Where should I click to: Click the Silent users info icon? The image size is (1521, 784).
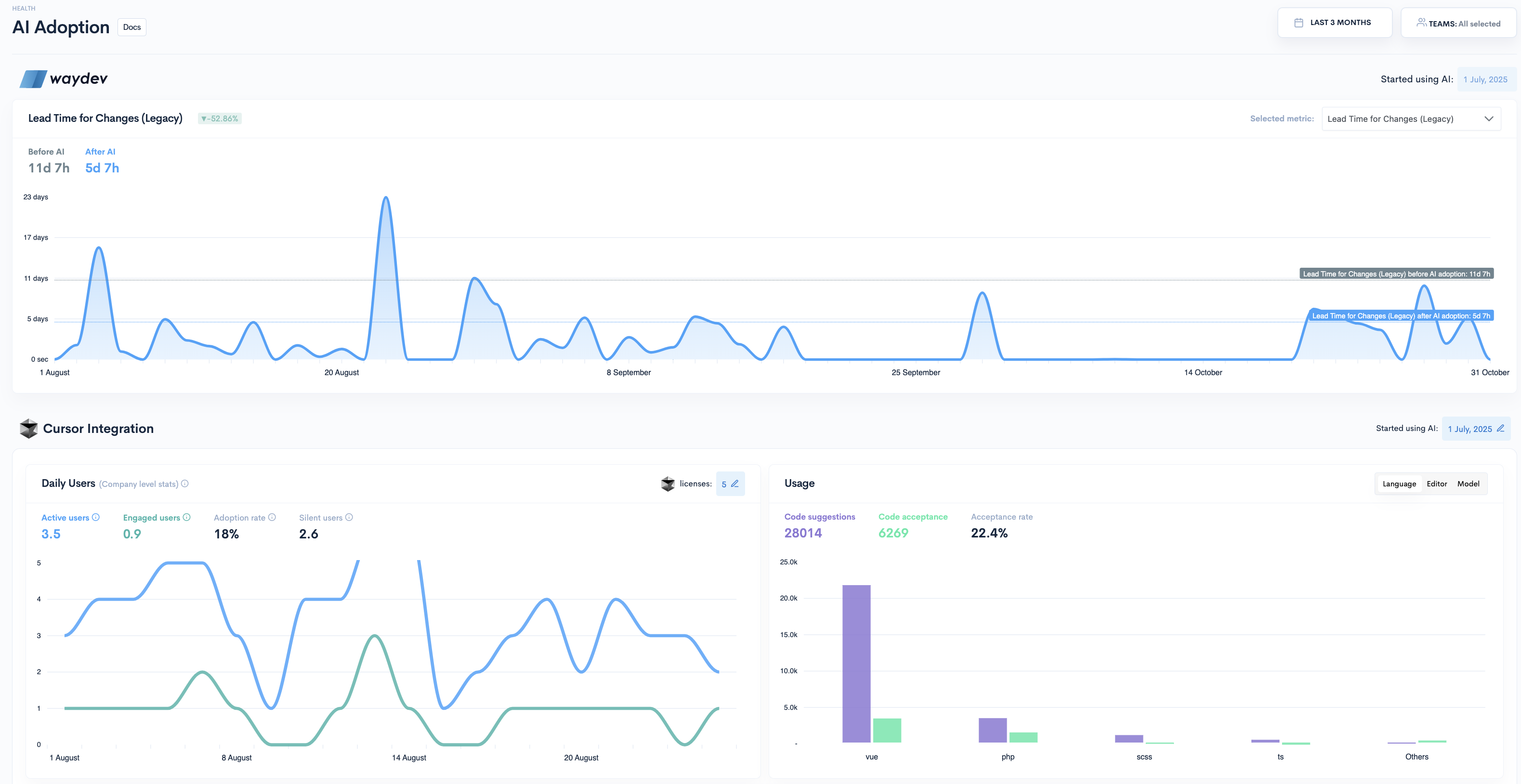[349, 517]
